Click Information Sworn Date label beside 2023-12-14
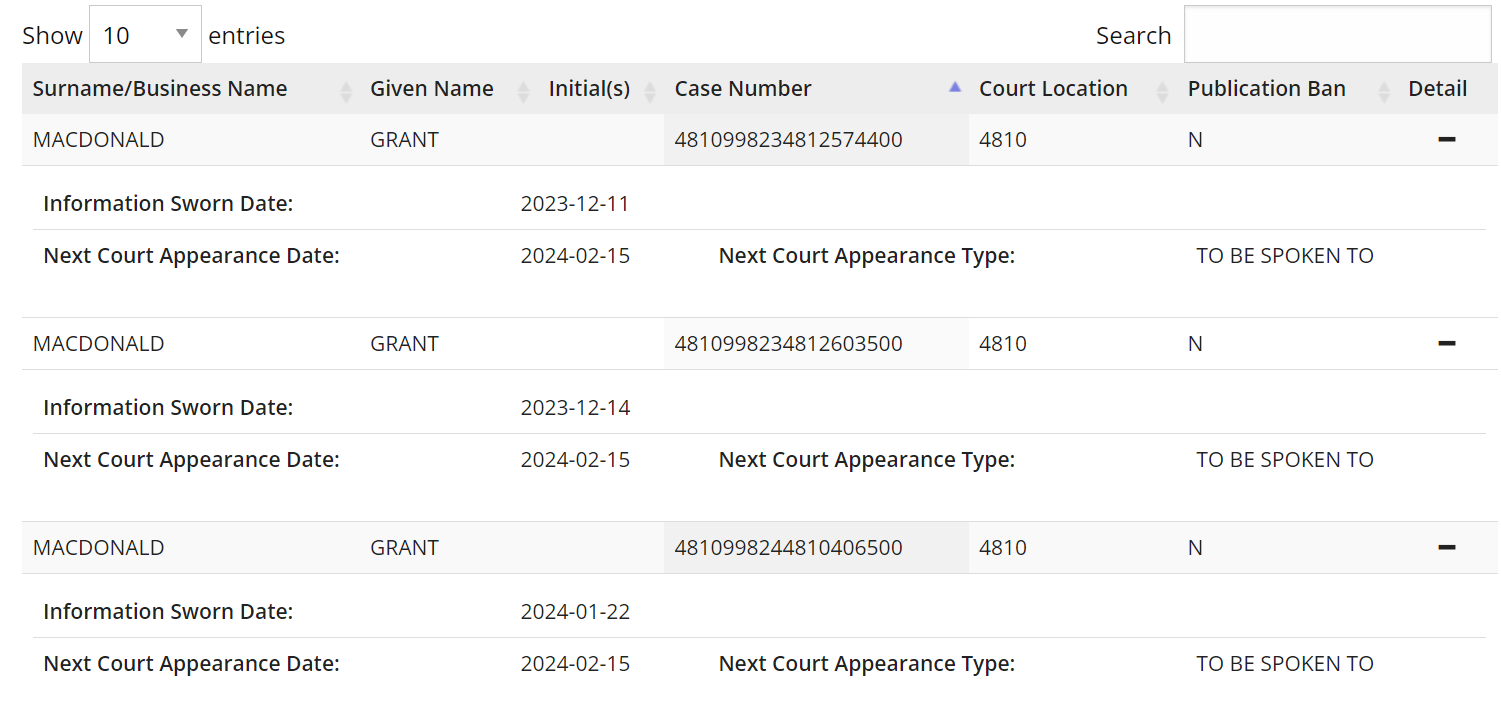This screenshot has width=1501, height=723. coord(168,408)
